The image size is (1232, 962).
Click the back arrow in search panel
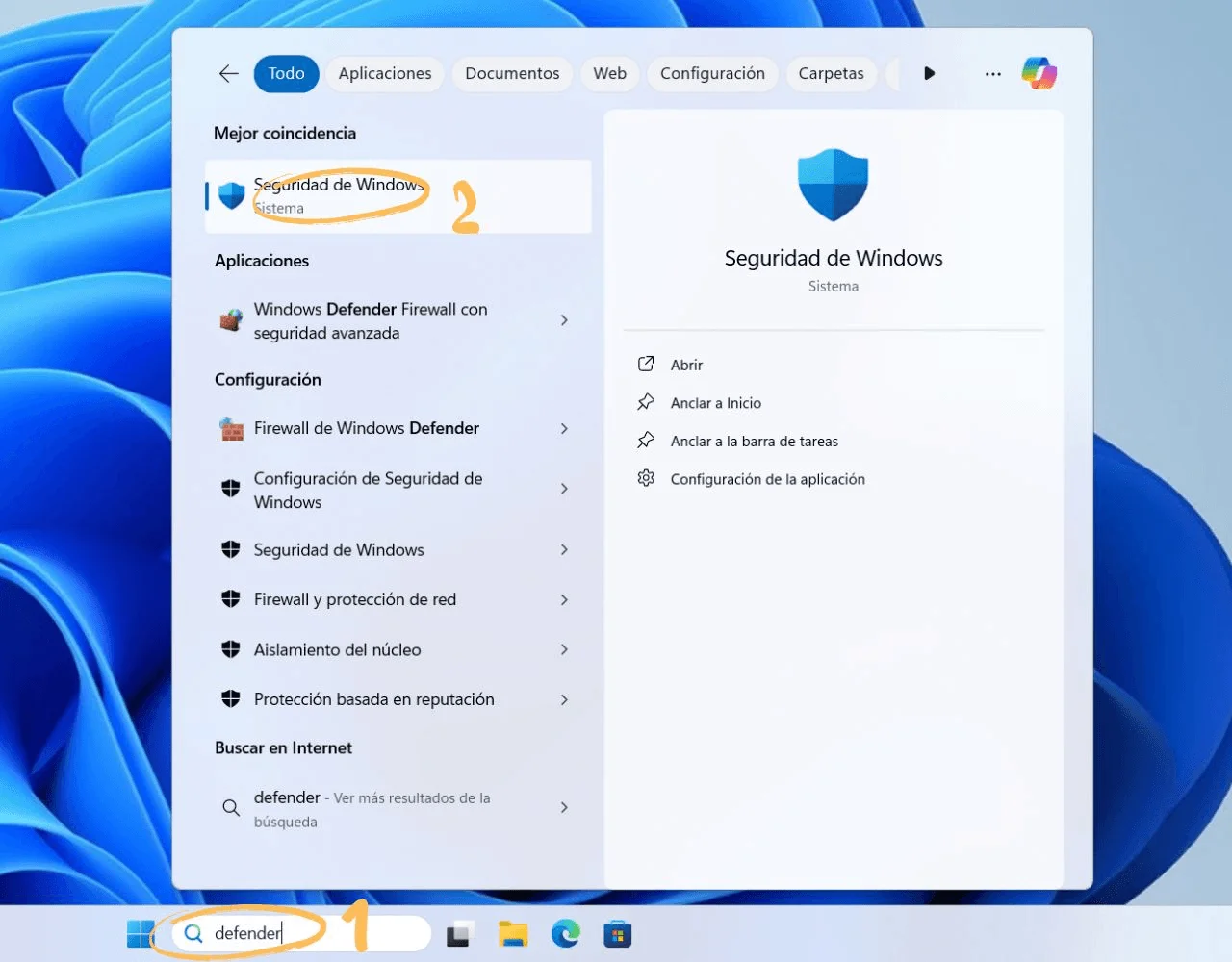(x=228, y=74)
